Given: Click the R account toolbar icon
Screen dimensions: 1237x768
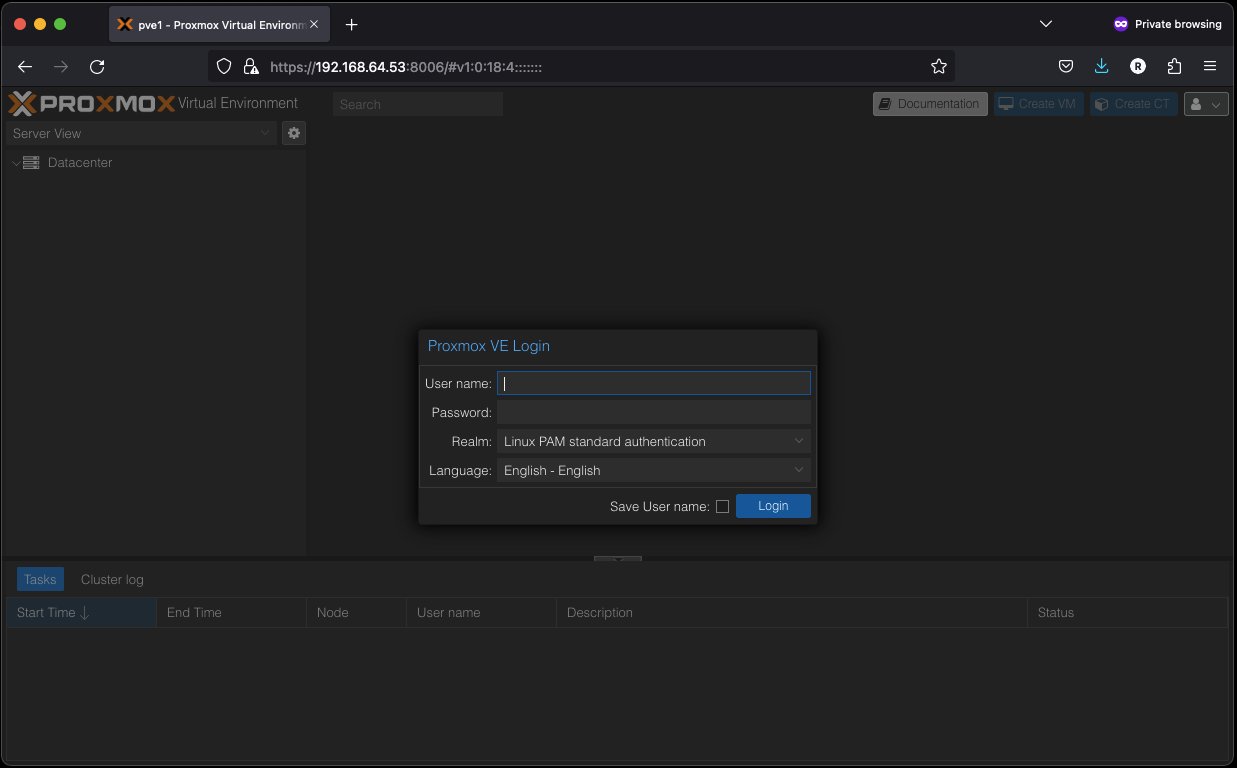Looking at the screenshot, I should point(1138,66).
